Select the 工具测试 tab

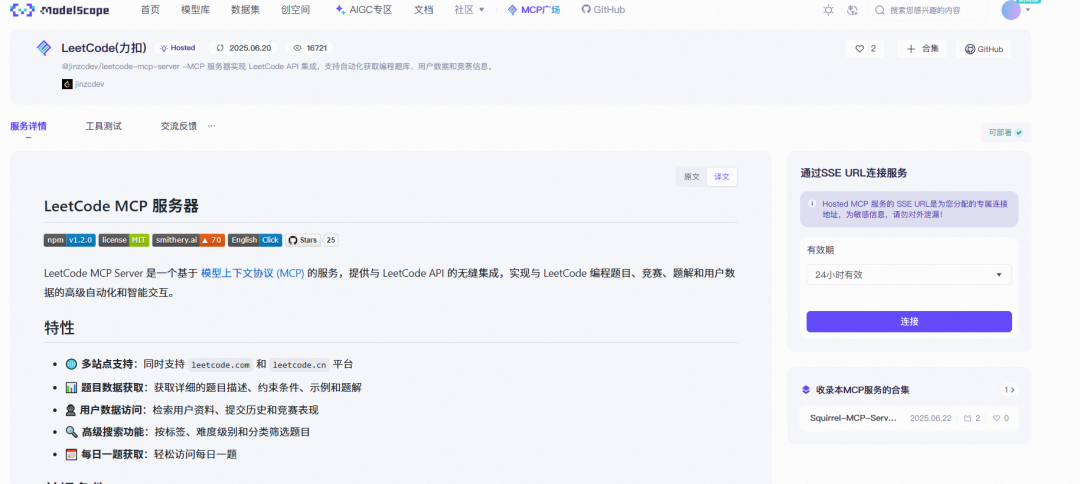pos(103,126)
